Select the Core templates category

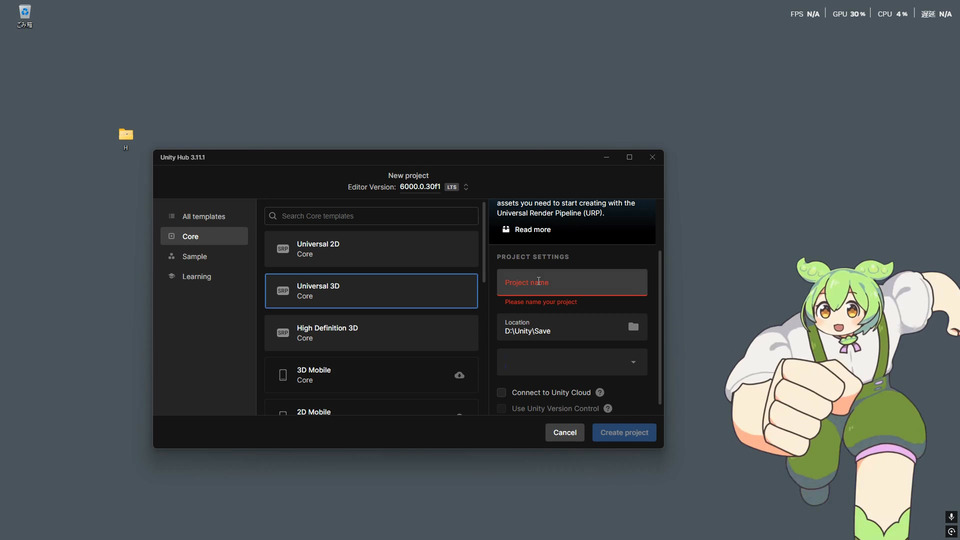click(204, 236)
